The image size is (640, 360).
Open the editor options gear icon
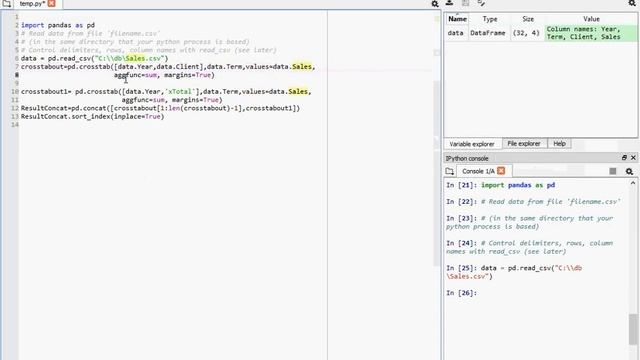435,4
